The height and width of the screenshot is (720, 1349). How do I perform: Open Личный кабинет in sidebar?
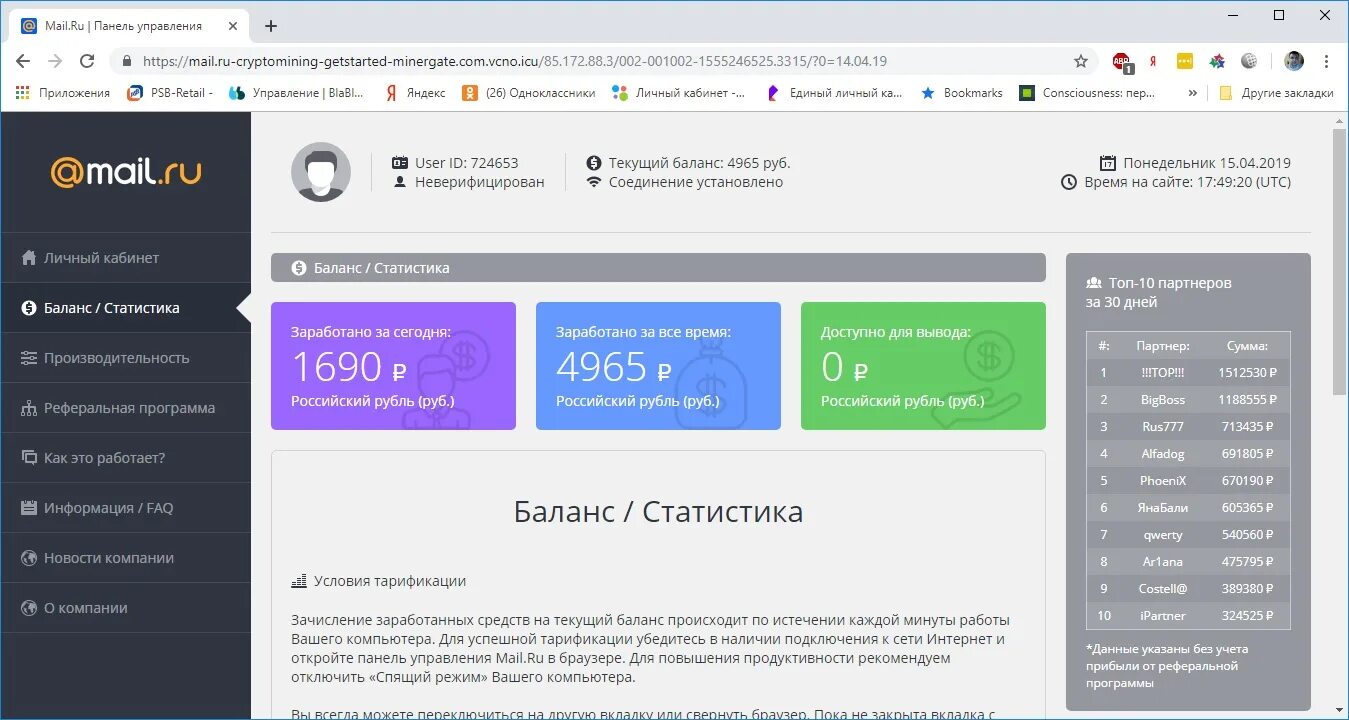pos(126,258)
